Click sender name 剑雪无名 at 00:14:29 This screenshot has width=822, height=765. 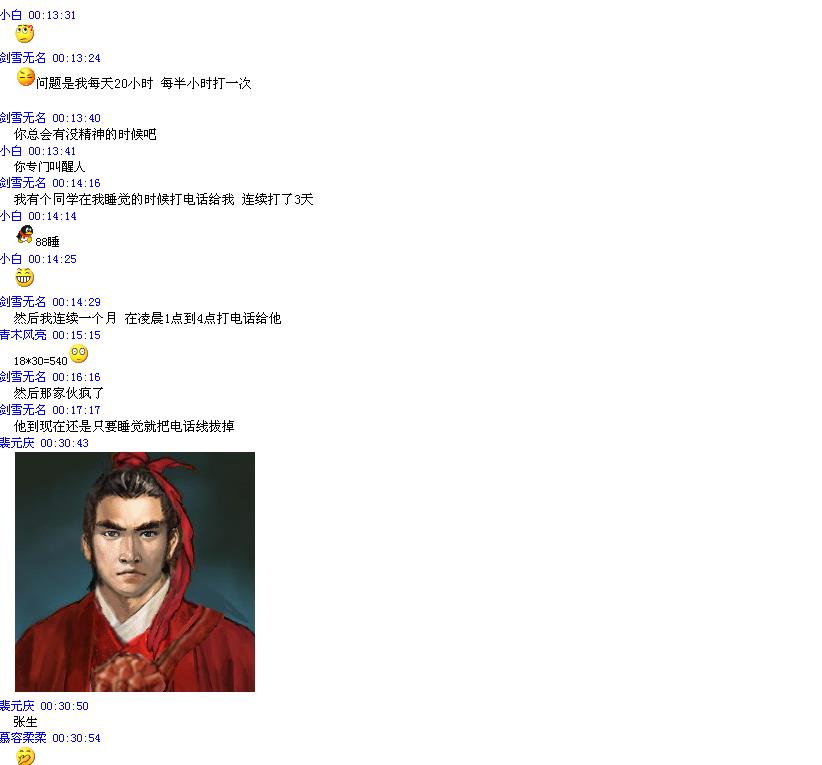click(23, 301)
